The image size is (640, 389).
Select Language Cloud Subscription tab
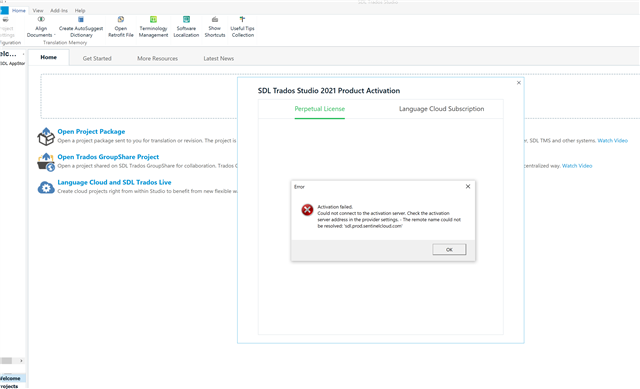click(442, 109)
